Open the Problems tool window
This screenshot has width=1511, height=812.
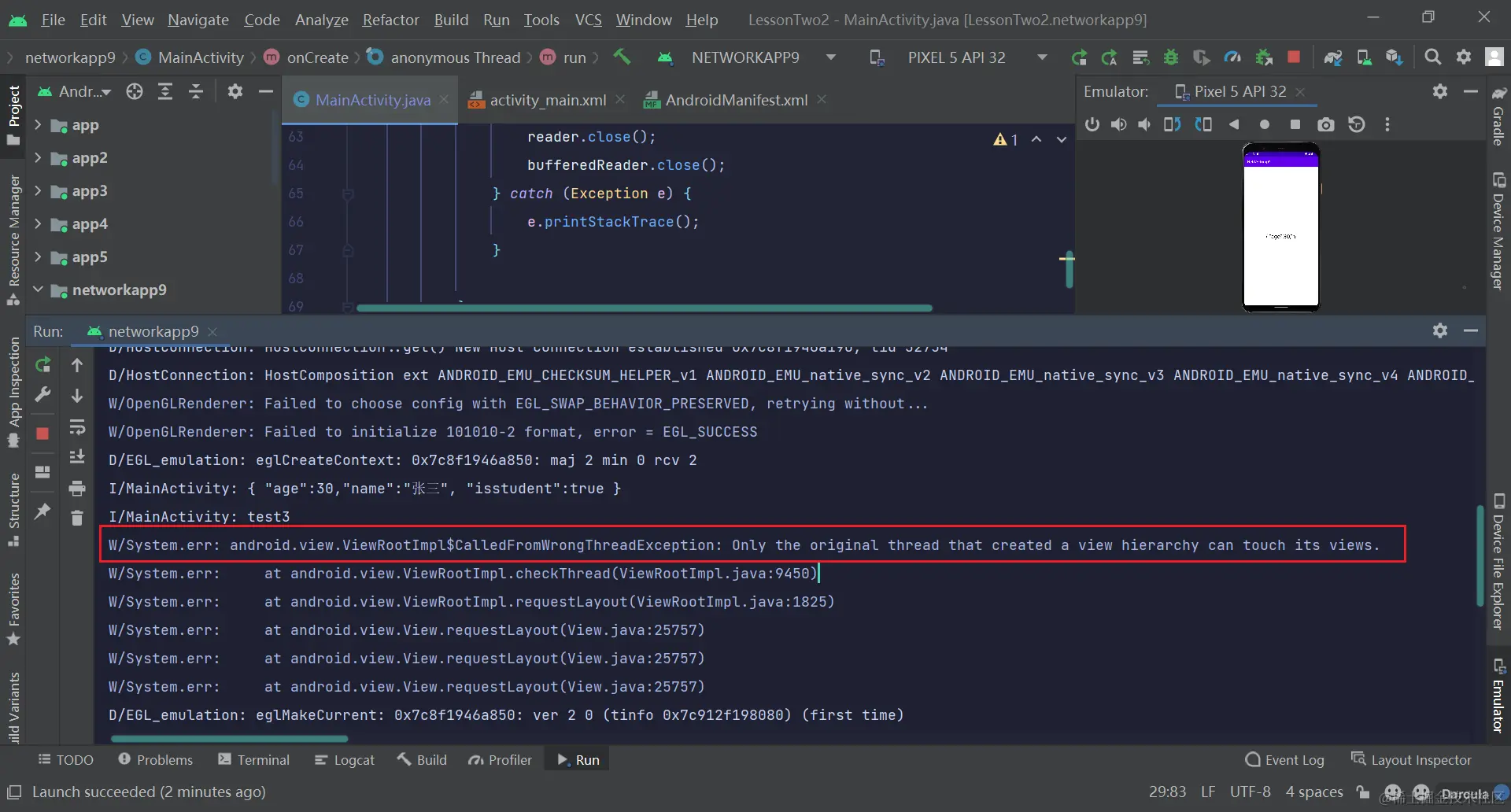pos(155,760)
